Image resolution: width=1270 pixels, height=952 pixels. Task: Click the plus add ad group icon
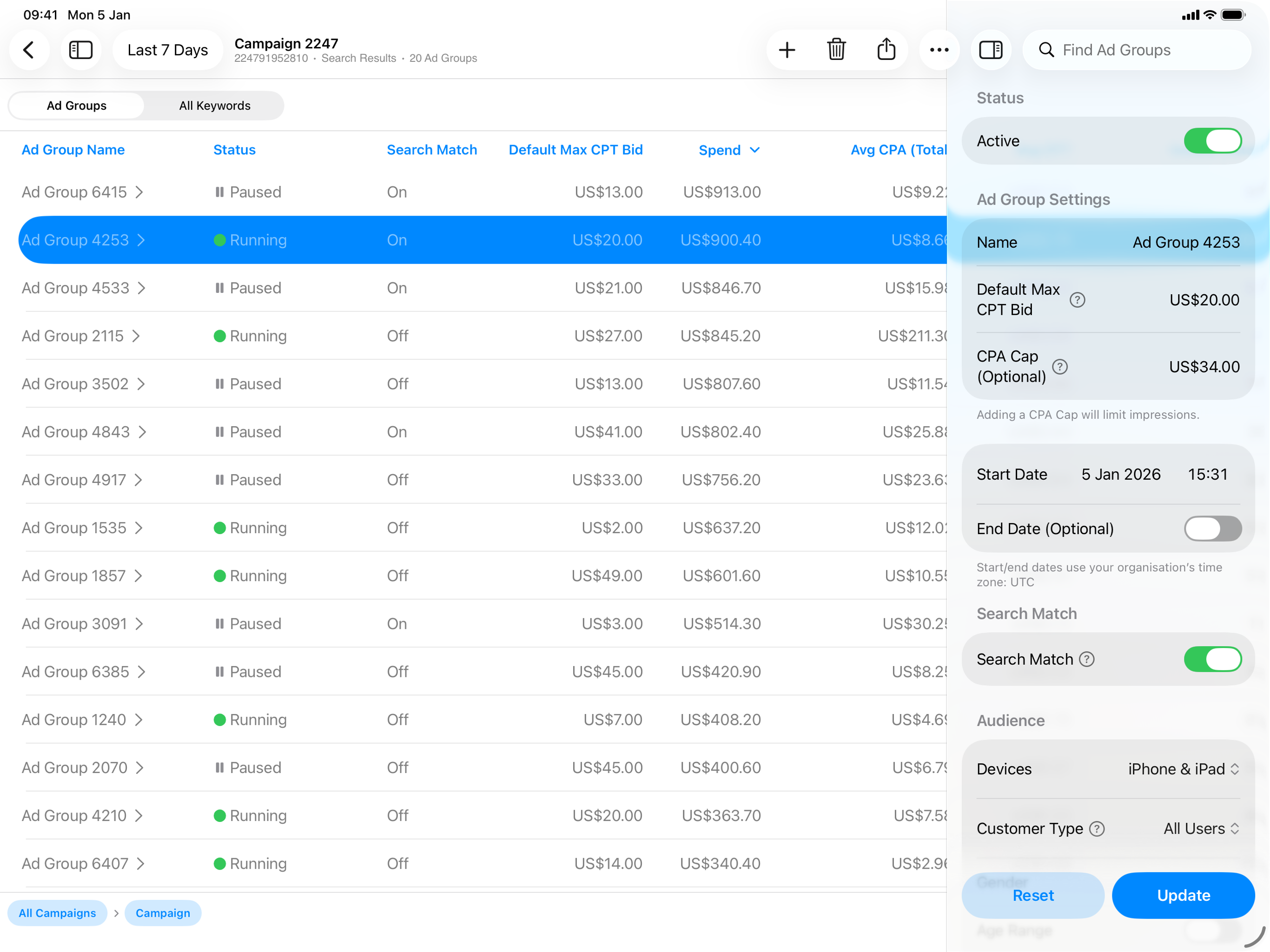(x=787, y=50)
